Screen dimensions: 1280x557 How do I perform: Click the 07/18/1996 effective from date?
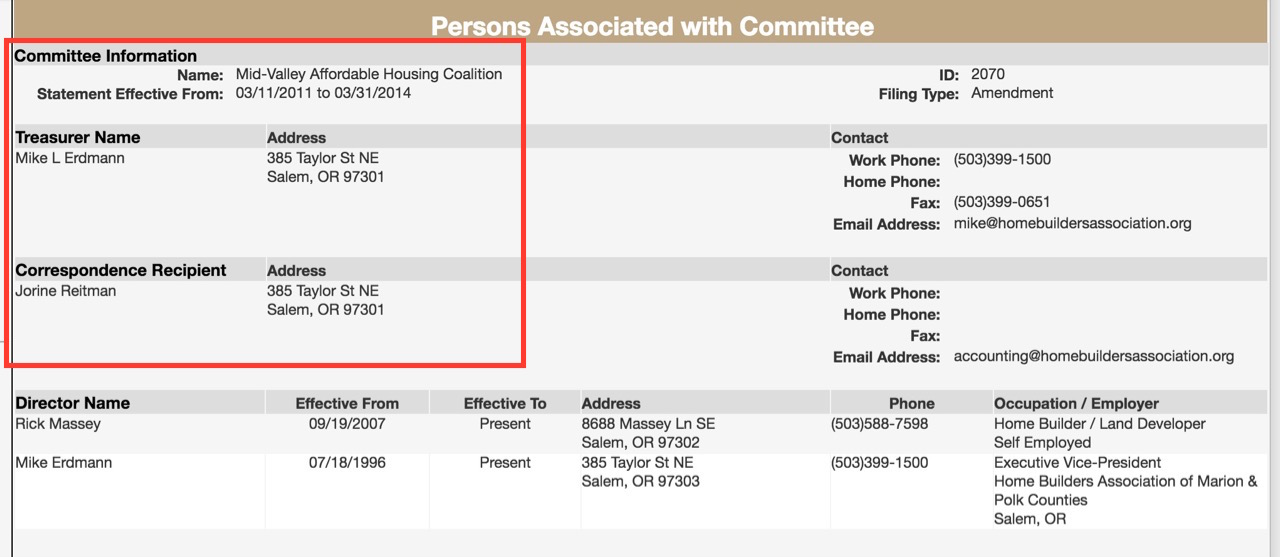(x=347, y=463)
